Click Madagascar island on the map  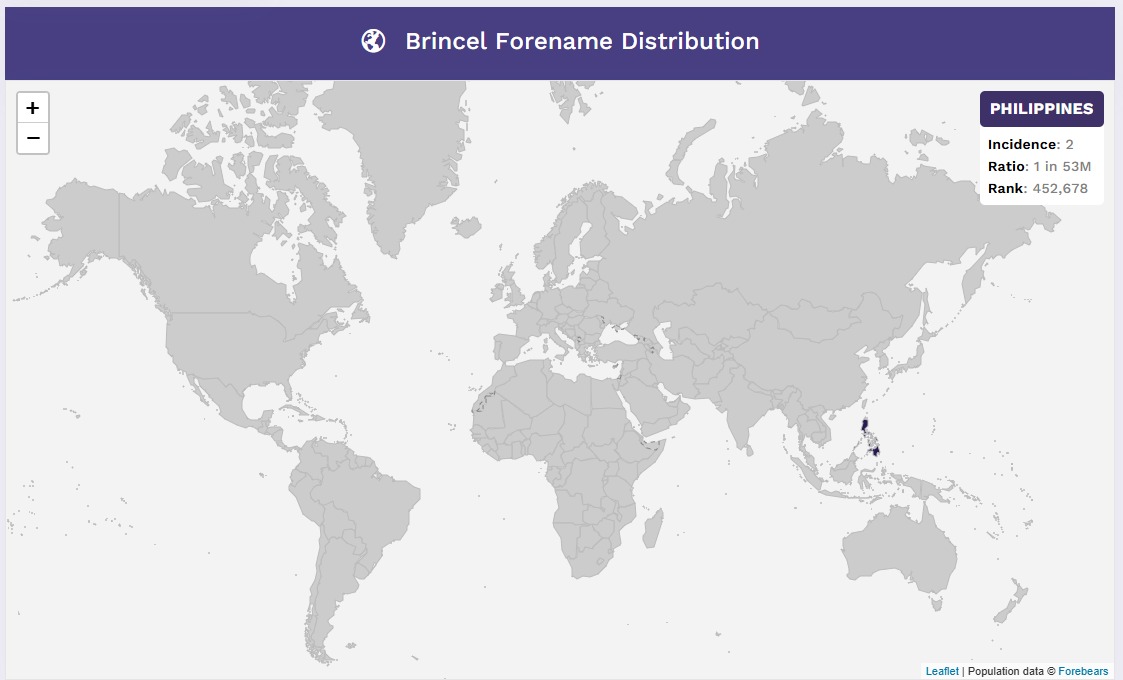(652, 529)
